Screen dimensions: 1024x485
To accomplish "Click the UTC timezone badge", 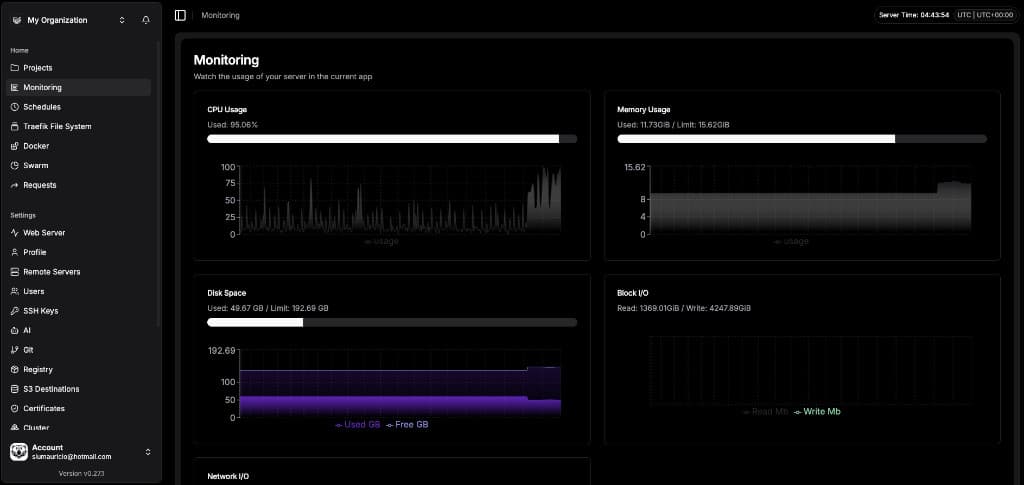I will coord(985,15).
